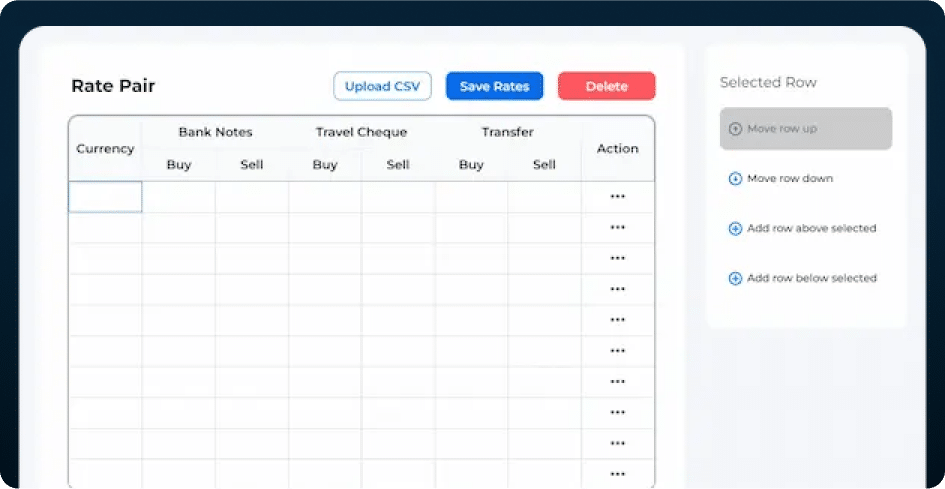Expand the action menu in sixth row
This screenshot has width=945, height=489.
pyautogui.click(x=617, y=351)
